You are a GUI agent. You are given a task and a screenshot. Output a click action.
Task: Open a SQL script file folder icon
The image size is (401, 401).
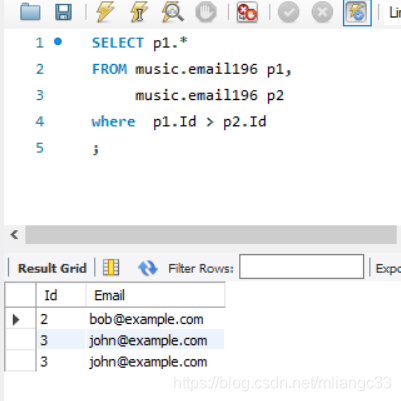(30, 12)
